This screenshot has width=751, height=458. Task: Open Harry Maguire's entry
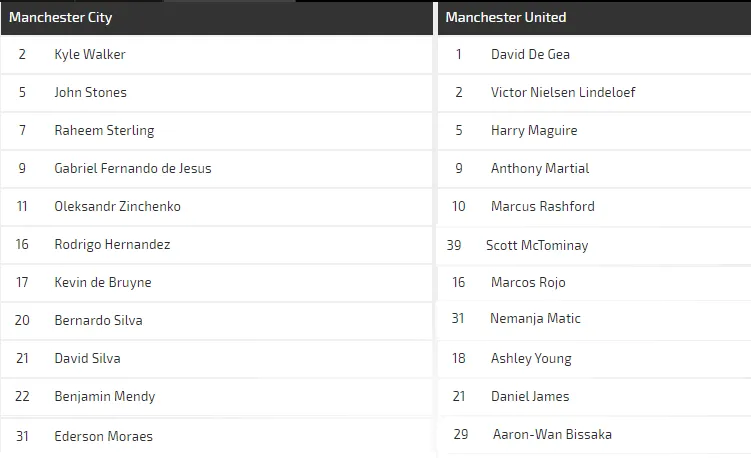click(534, 130)
